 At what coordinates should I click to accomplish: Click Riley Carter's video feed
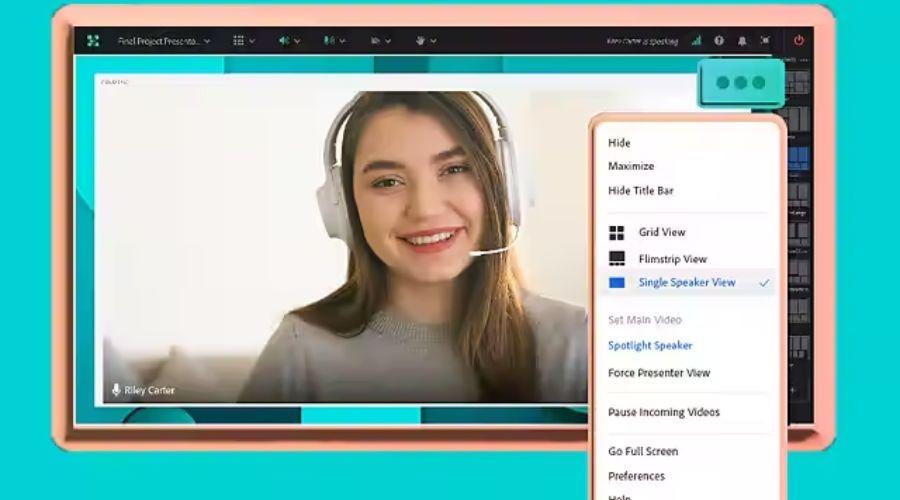(x=344, y=247)
